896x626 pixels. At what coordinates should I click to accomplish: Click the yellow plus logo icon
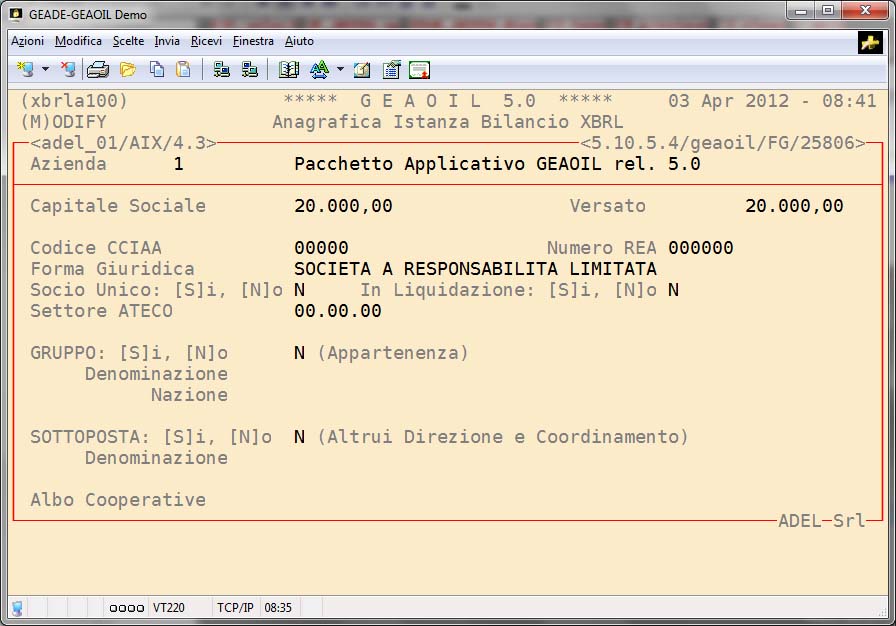[870, 43]
